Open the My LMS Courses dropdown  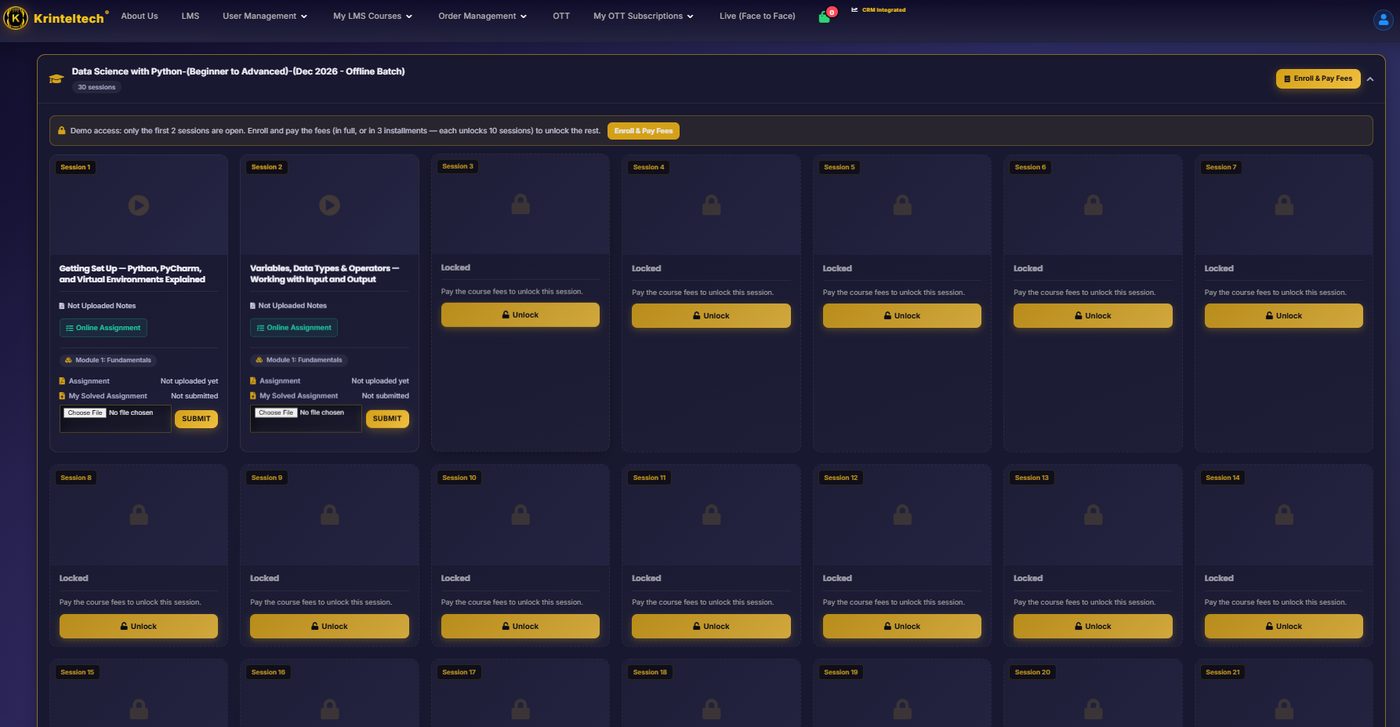373,16
